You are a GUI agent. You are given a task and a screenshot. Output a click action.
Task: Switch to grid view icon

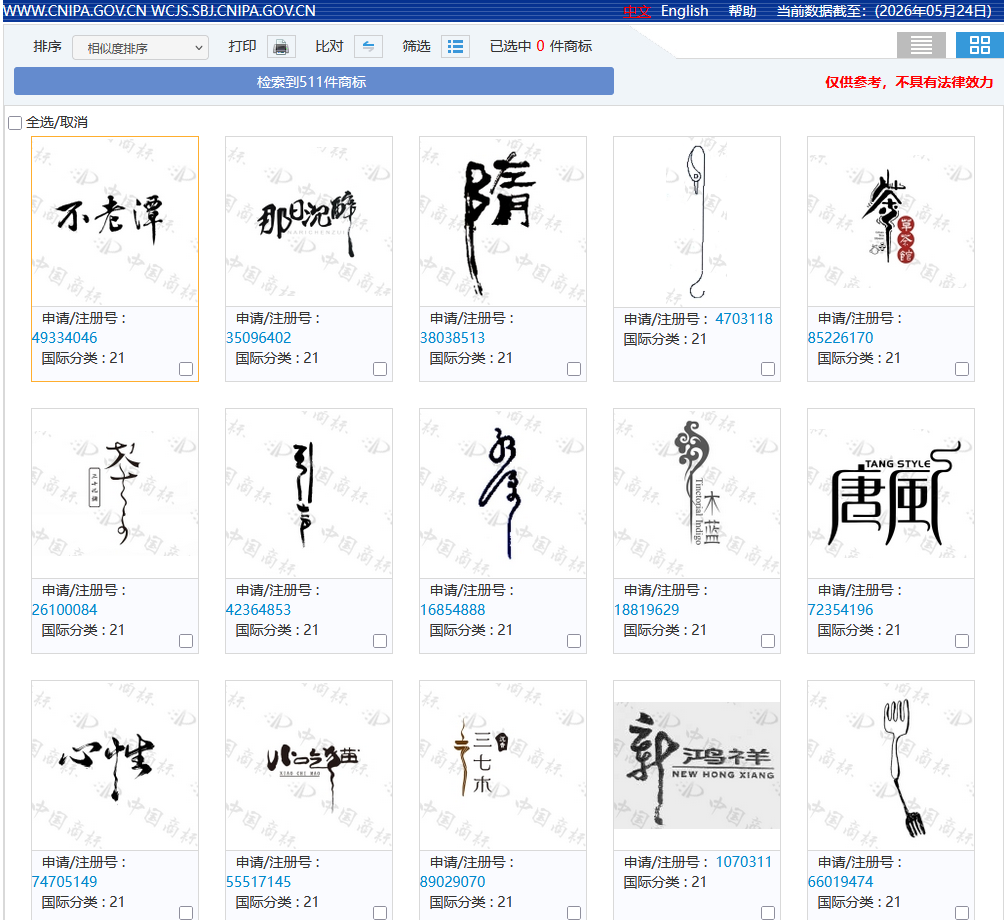(979, 45)
